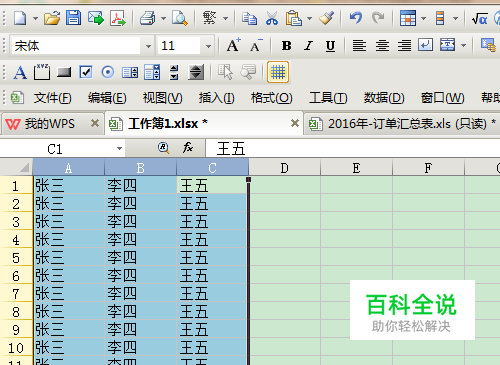Viewport: 500px width, 365px height.
Task: Export to PDF icon
Action: click(118, 18)
